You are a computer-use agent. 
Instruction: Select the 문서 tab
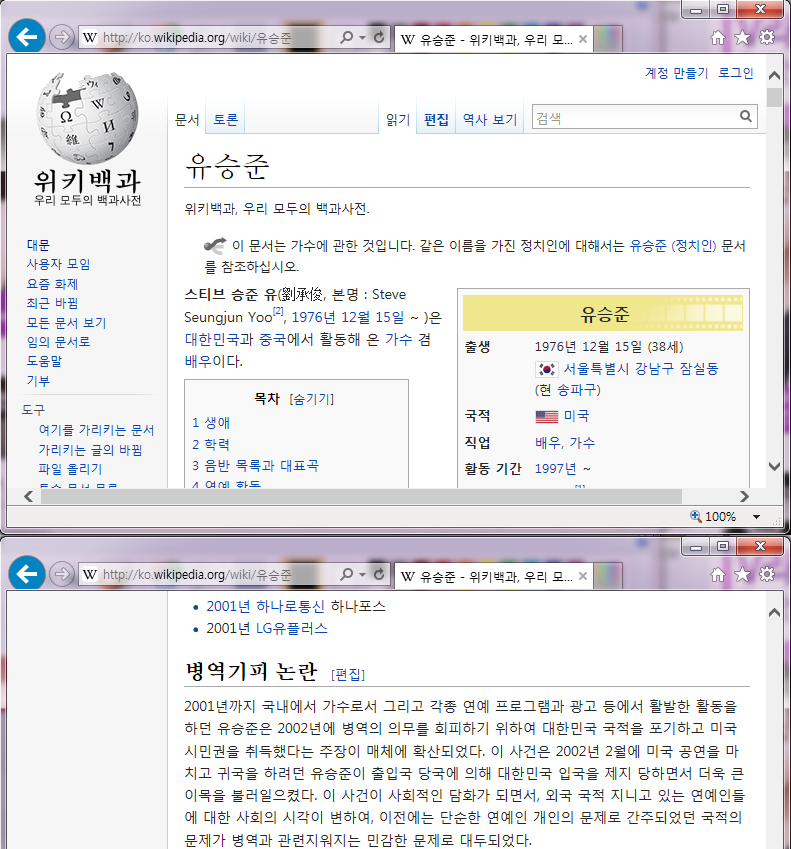pyautogui.click(x=187, y=119)
